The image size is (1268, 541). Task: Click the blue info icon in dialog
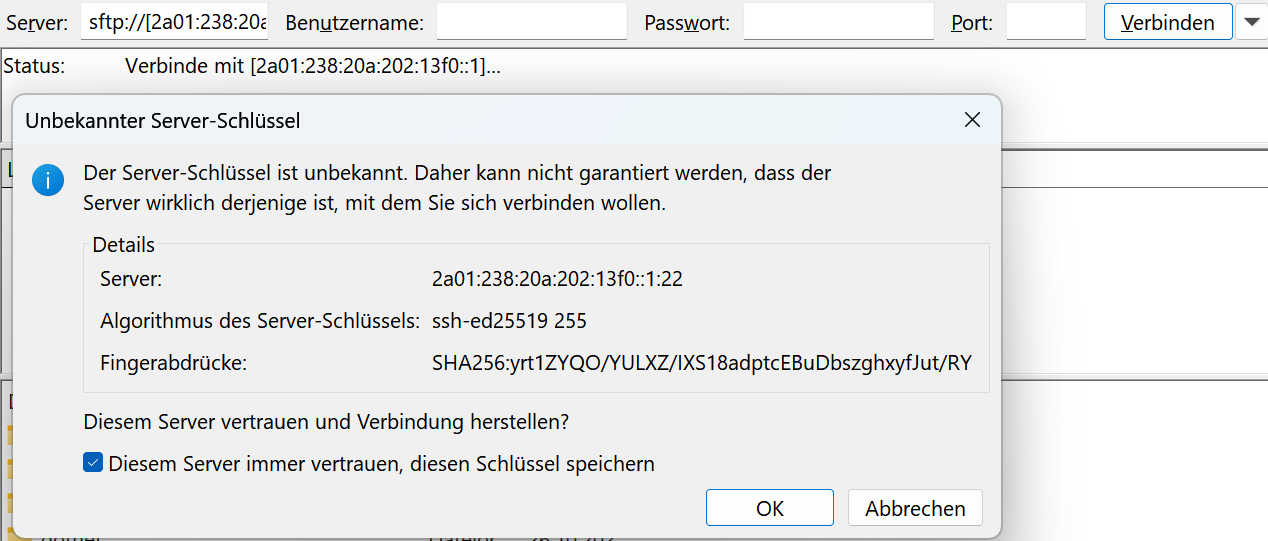point(47,181)
